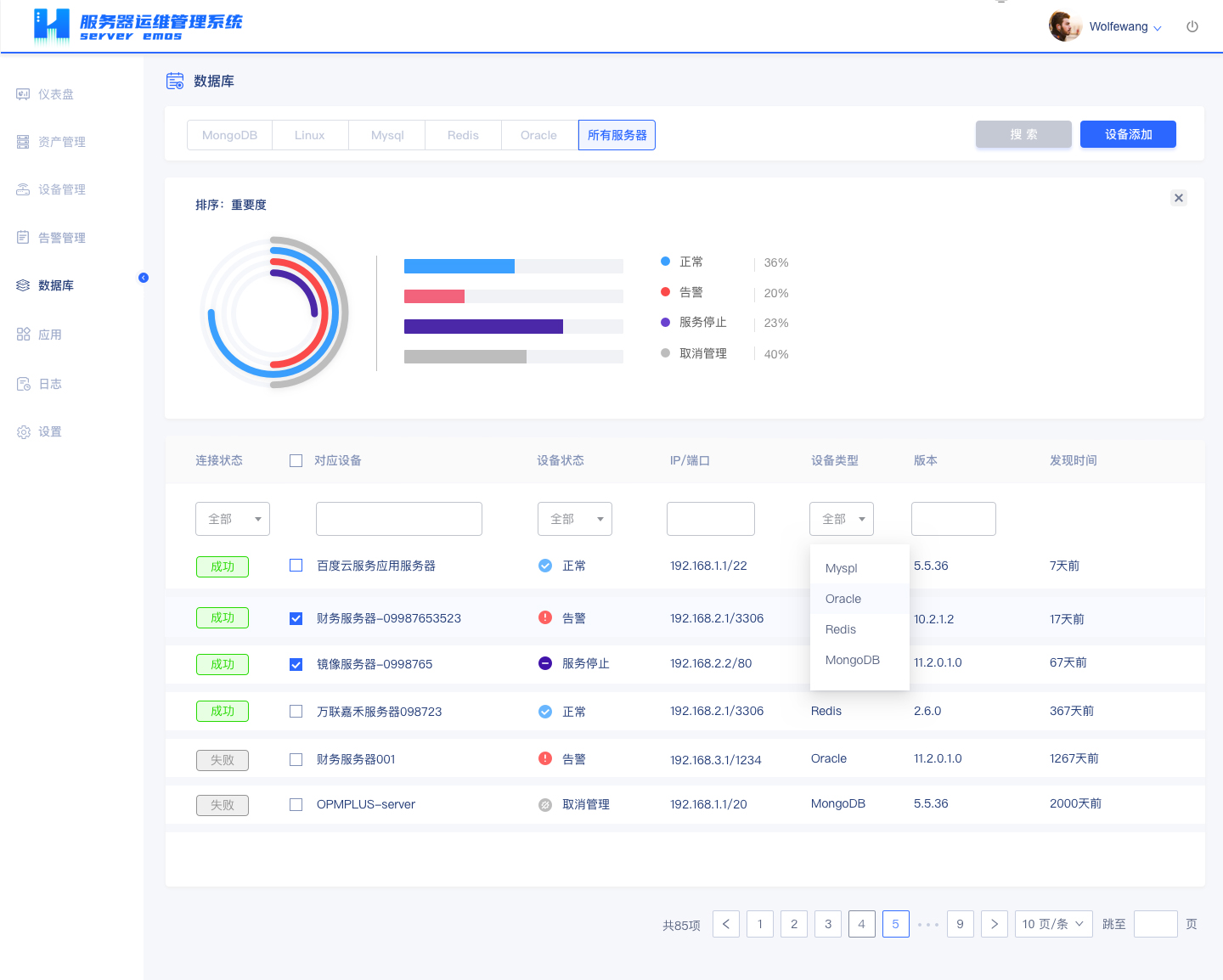
Task: Click the 应用 apps sidebar icon
Action: 23,335
